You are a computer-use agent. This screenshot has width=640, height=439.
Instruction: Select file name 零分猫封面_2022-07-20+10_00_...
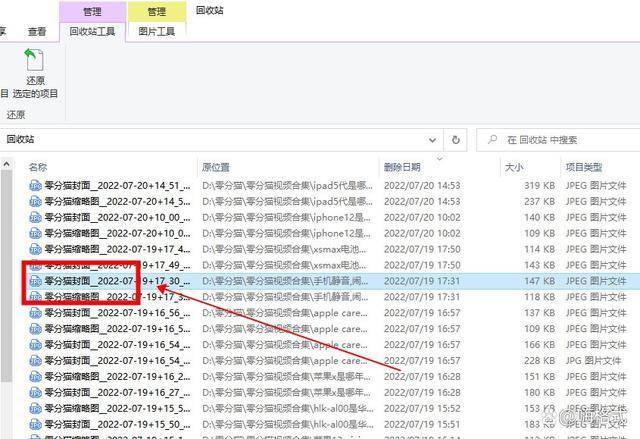(118, 217)
